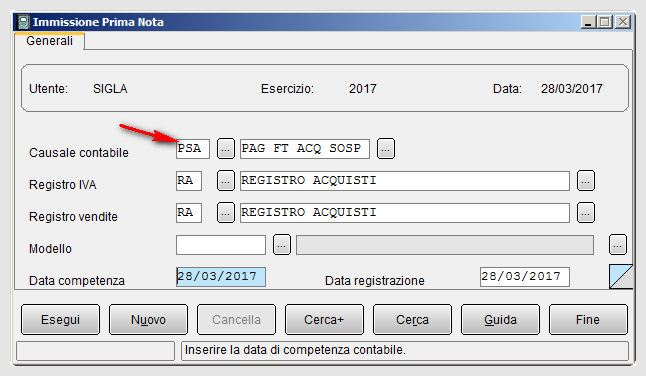Click the Esegui button
Viewport: 646px width, 376px height.
[x=60, y=320]
